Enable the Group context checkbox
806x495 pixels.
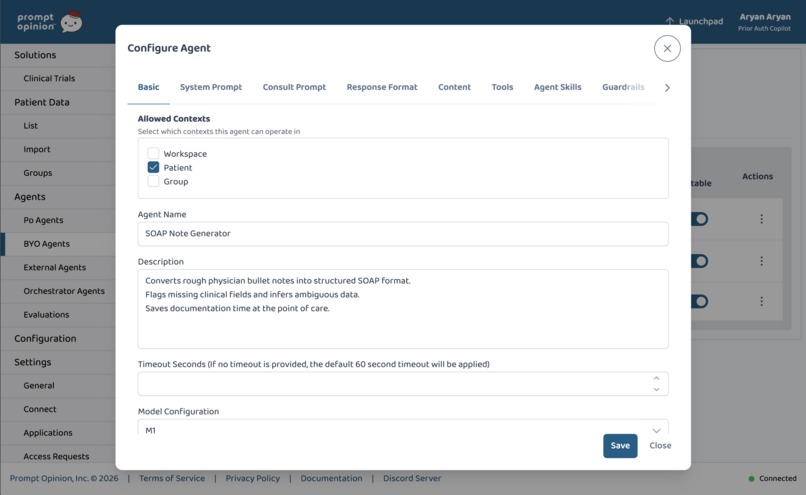tap(153, 181)
